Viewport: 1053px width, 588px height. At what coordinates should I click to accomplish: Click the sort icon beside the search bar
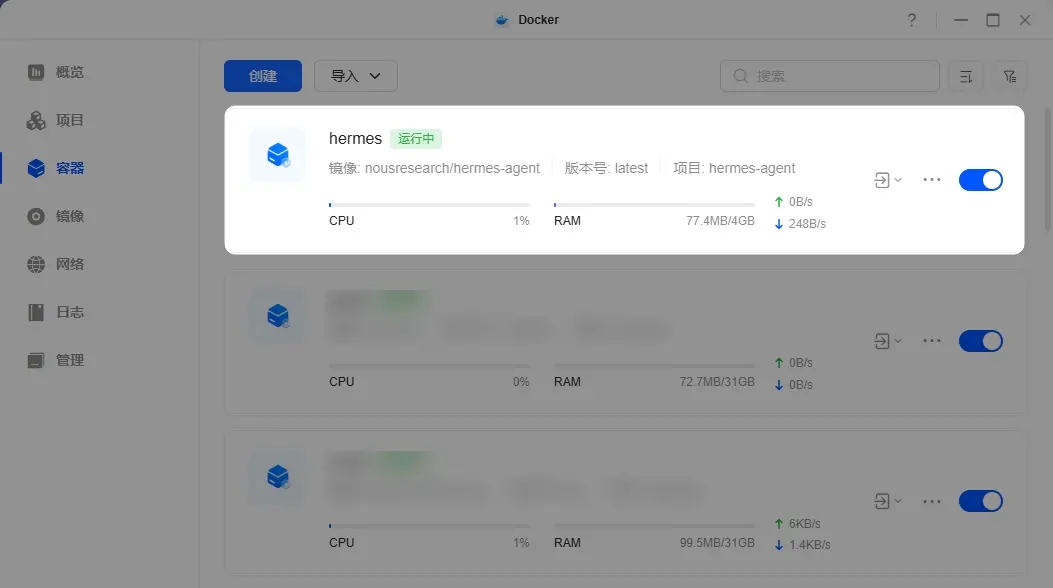964,75
